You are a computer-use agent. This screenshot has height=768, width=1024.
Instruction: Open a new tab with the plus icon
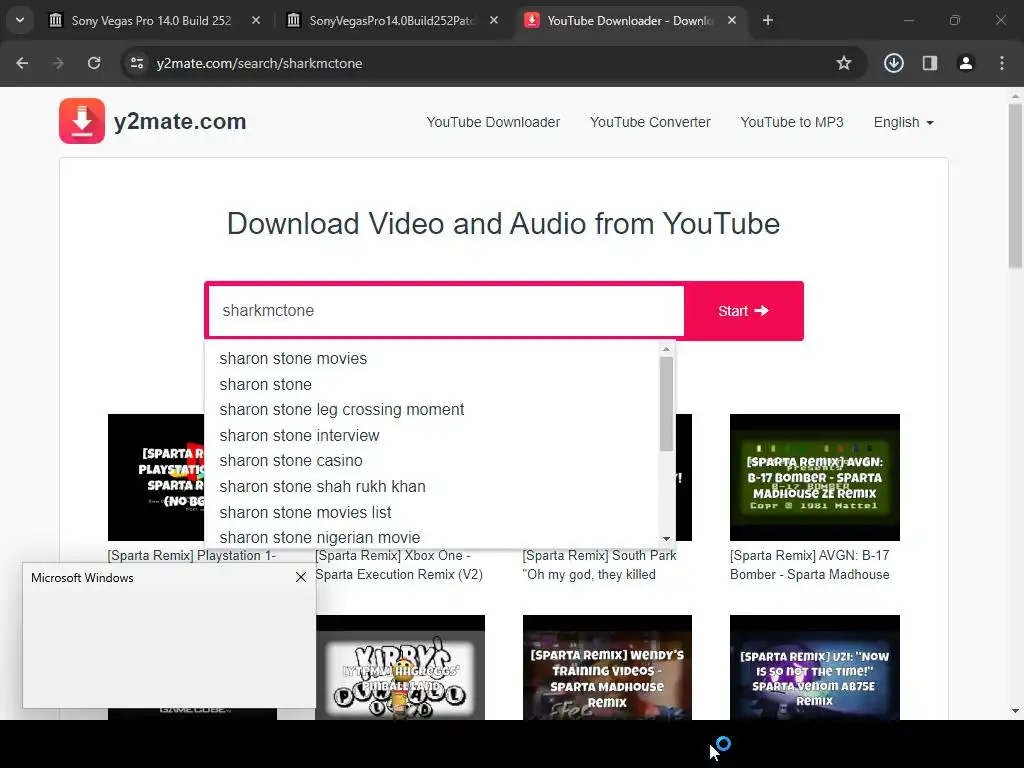(768, 20)
